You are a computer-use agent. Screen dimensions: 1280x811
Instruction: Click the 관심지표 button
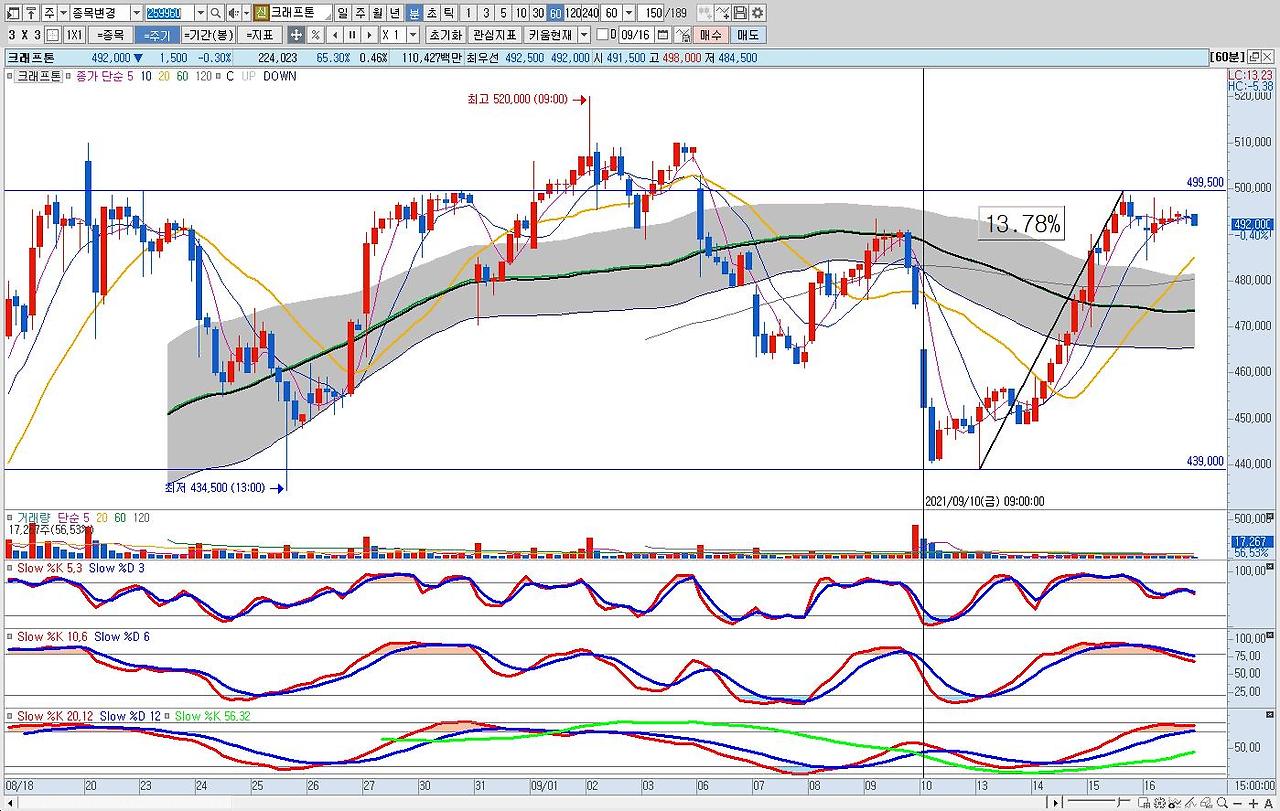point(493,35)
